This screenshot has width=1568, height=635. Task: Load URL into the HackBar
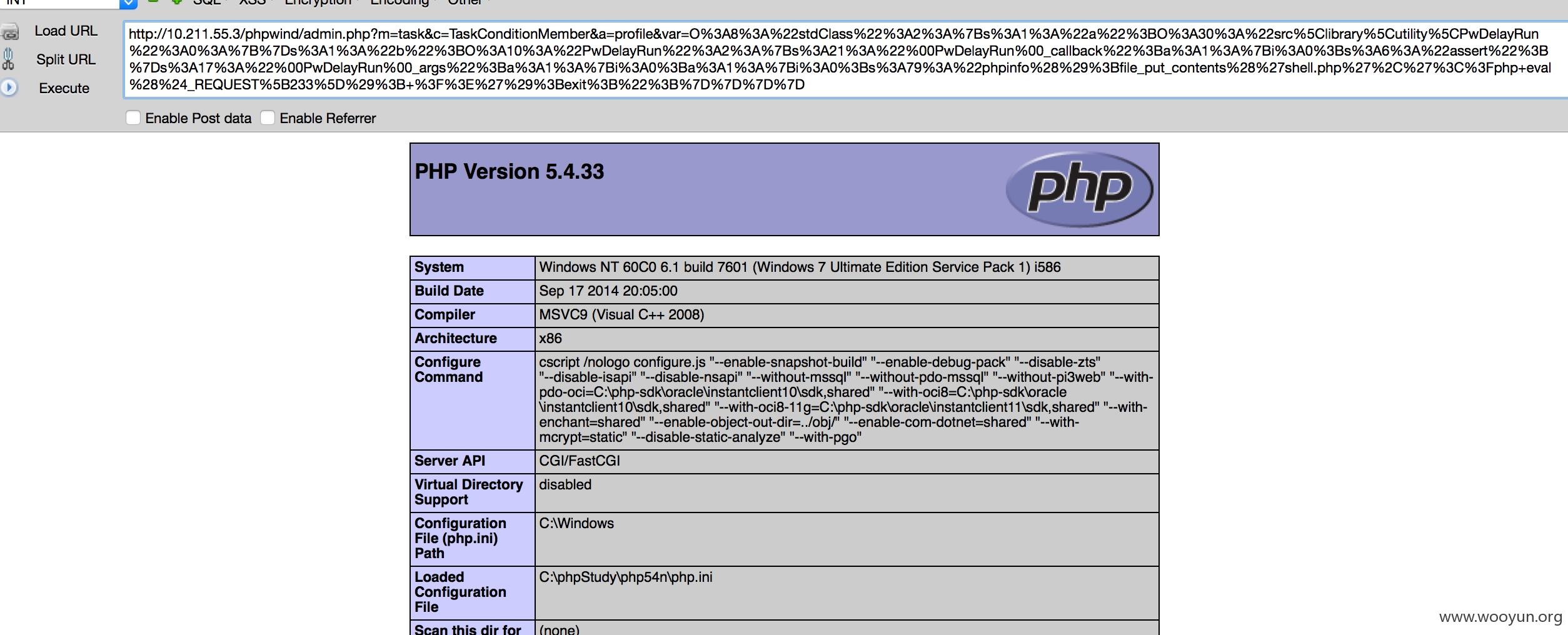(x=66, y=31)
